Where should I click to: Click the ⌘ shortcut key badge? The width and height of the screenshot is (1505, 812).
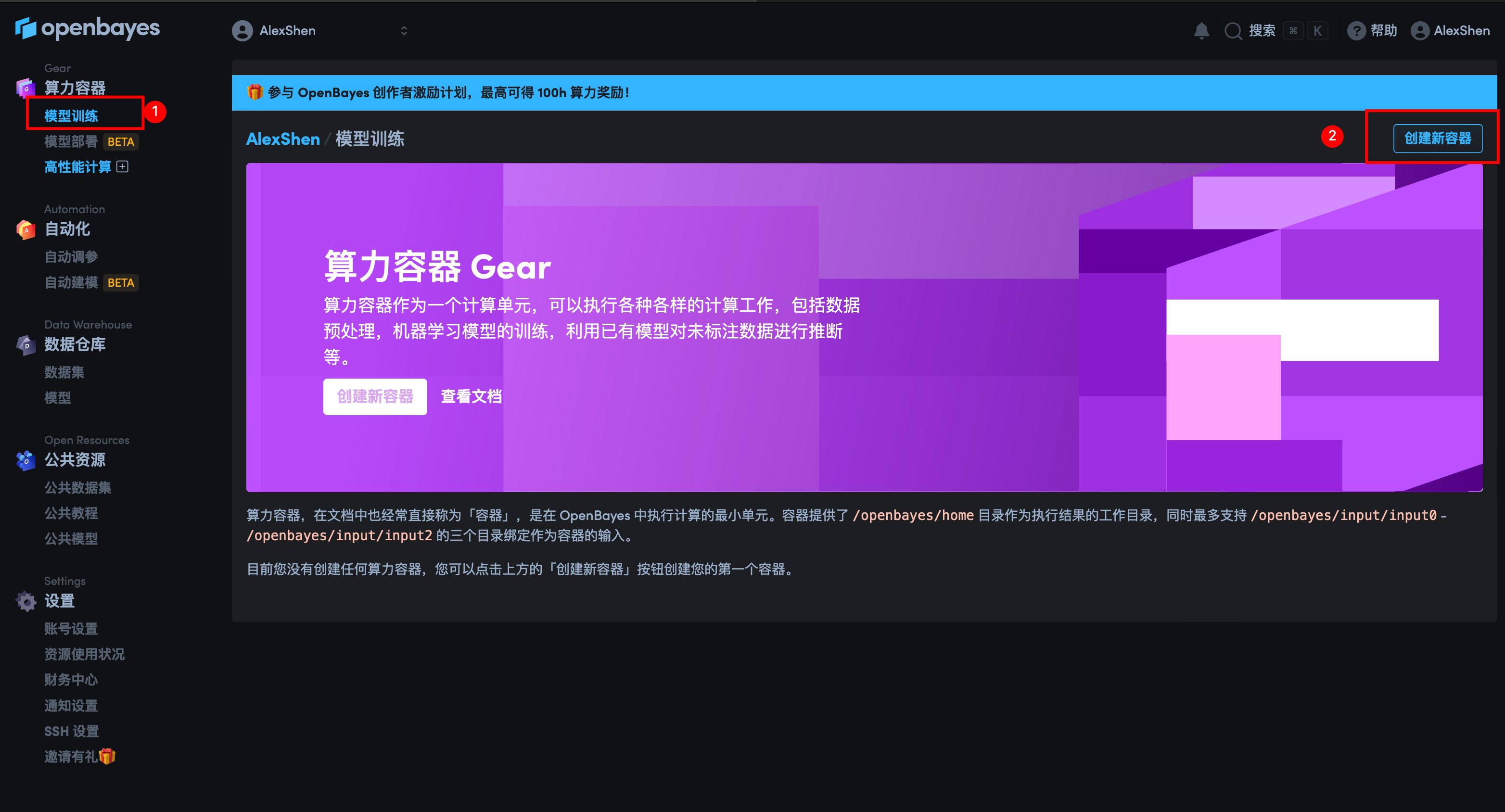point(1293,31)
